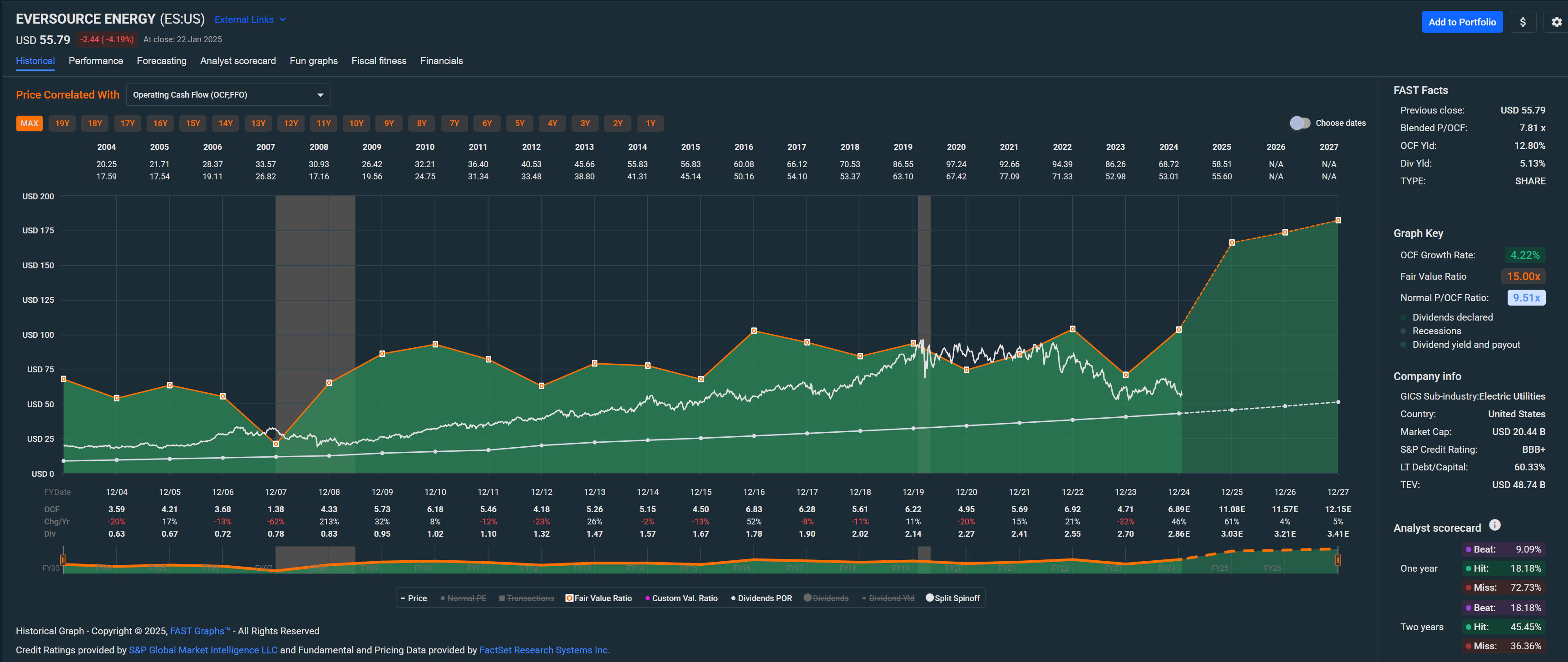Open Fiscal fitness tab
Image resolution: width=1568 pixels, height=662 pixels.
pos(379,61)
